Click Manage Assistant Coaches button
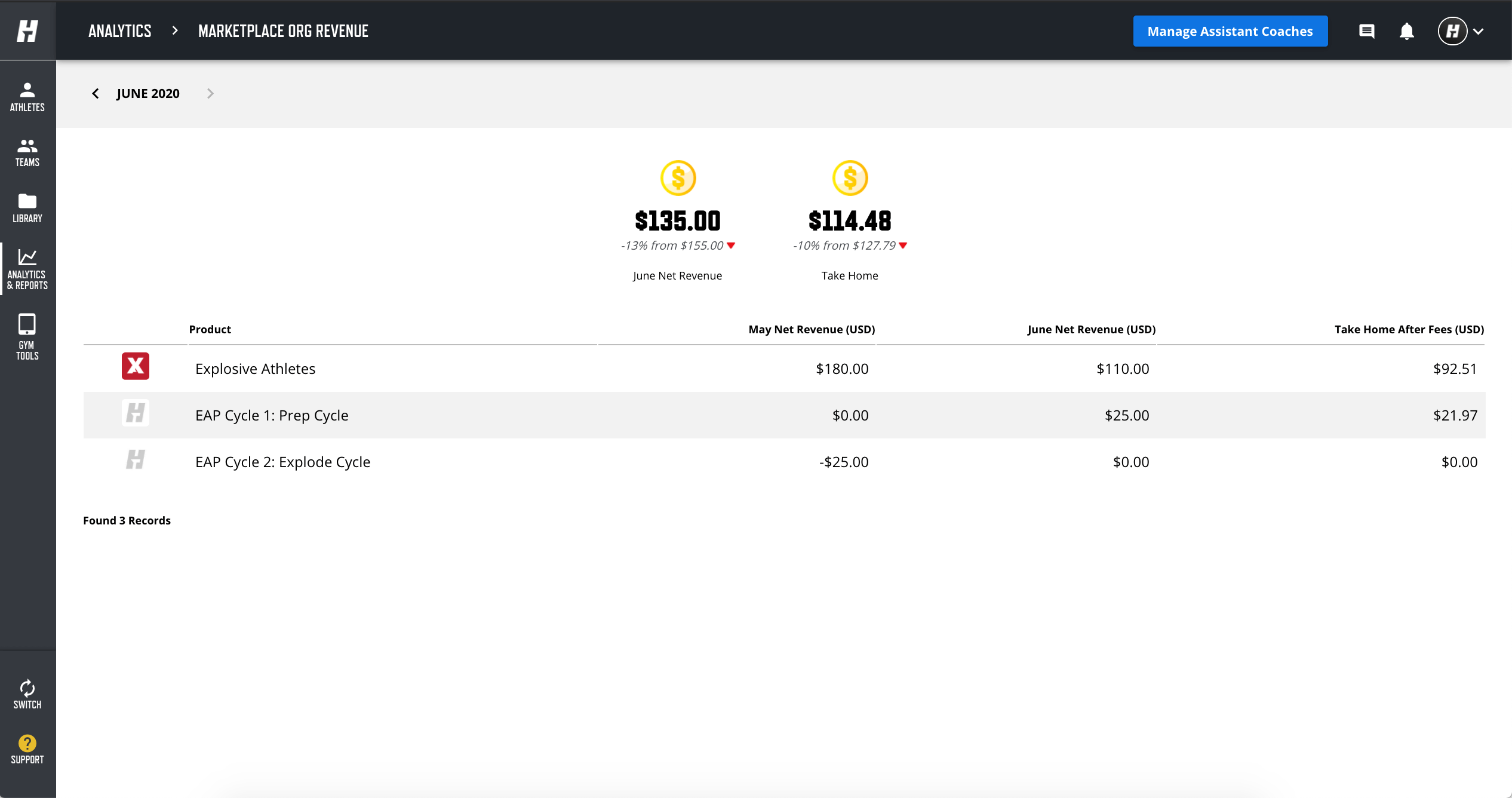Screen dimensions: 1512x798 [x=1230, y=31]
